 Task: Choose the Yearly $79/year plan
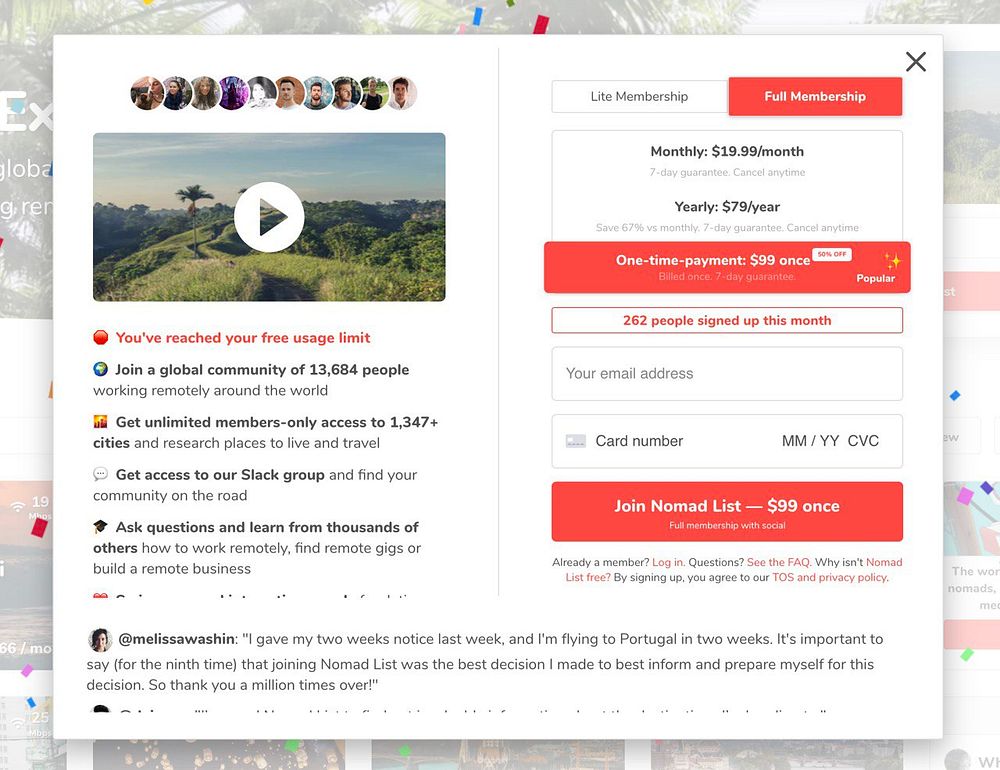(727, 216)
